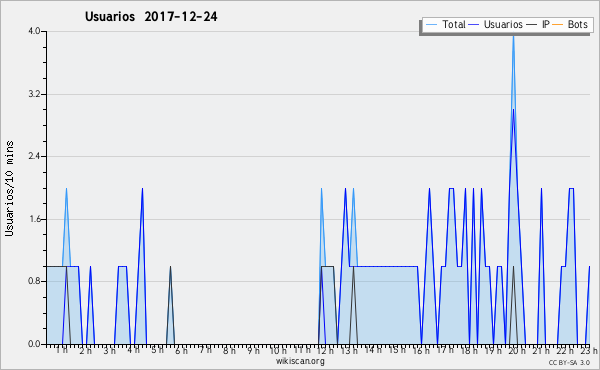Click the '17 h' x-axis label
Viewport: 600px width, 370px height.
pos(445,350)
